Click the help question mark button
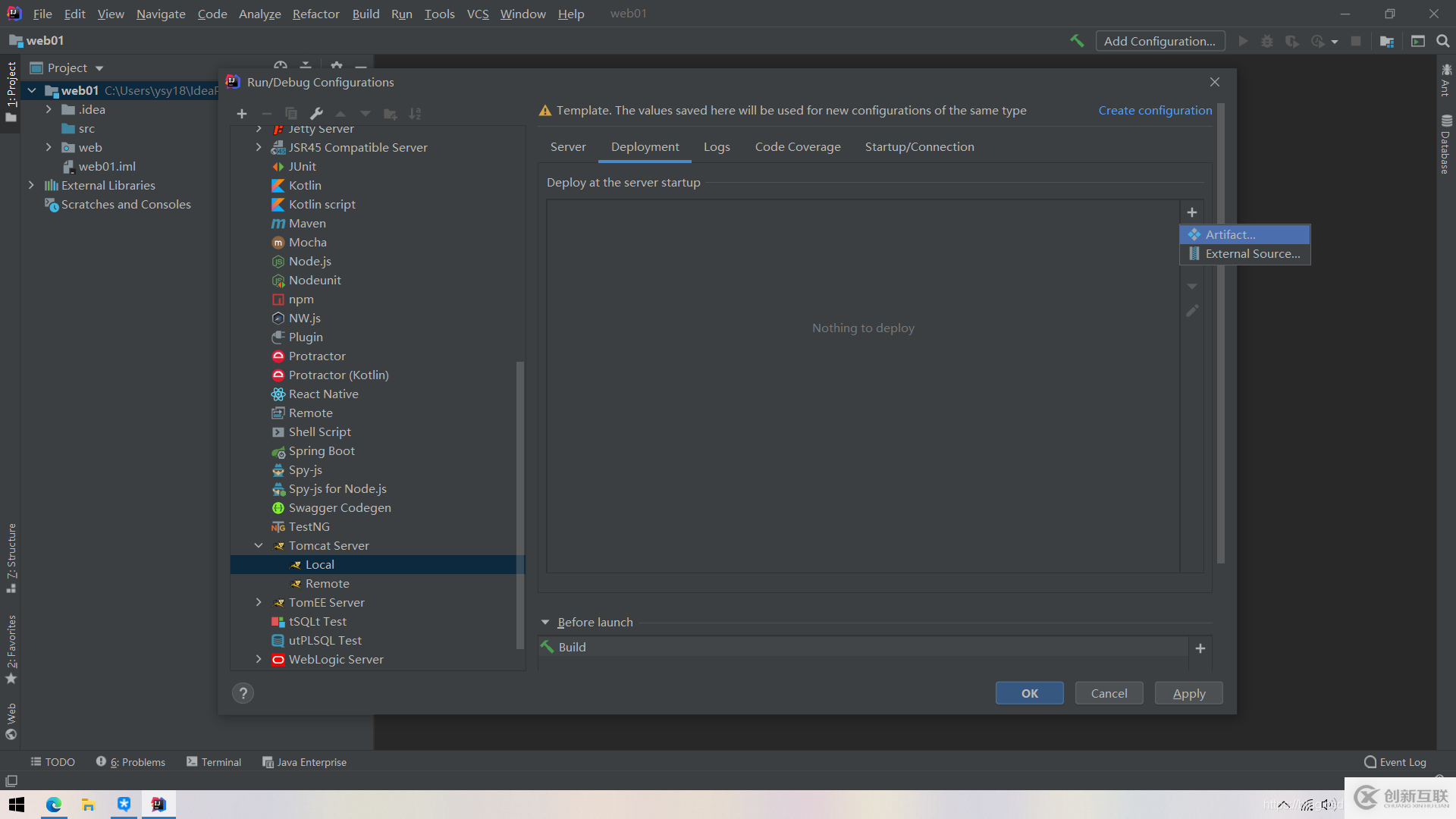The height and width of the screenshot is (819, 1456). click(x=243, y=693)
